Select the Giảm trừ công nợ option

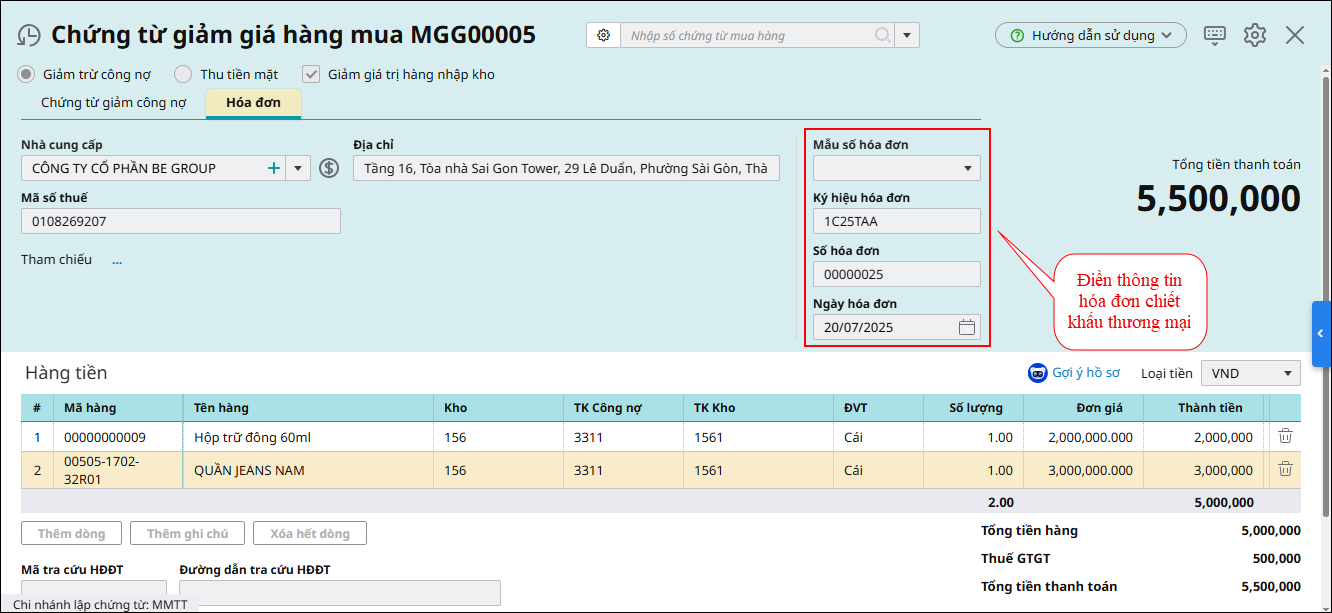click(27, 74)
